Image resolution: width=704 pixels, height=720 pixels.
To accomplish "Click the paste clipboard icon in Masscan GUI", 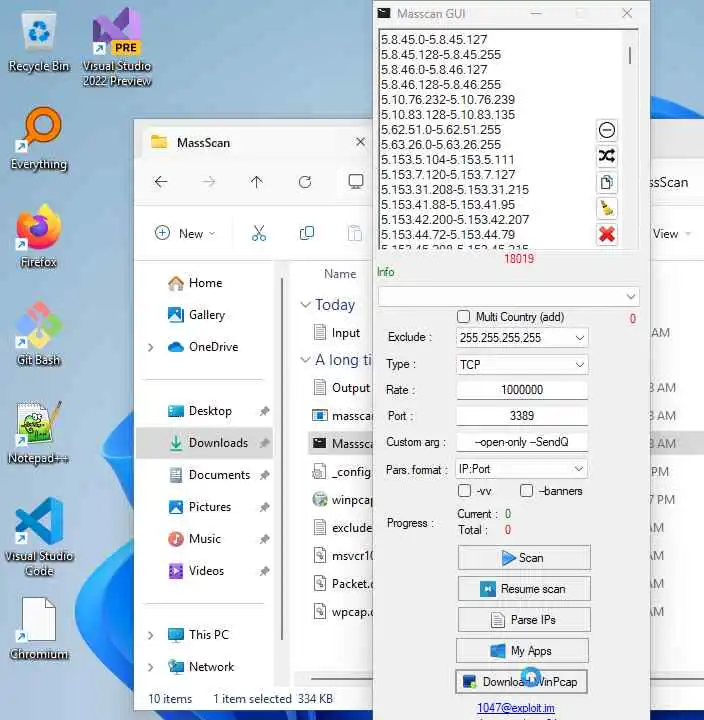I will click(x=606, y=183).
